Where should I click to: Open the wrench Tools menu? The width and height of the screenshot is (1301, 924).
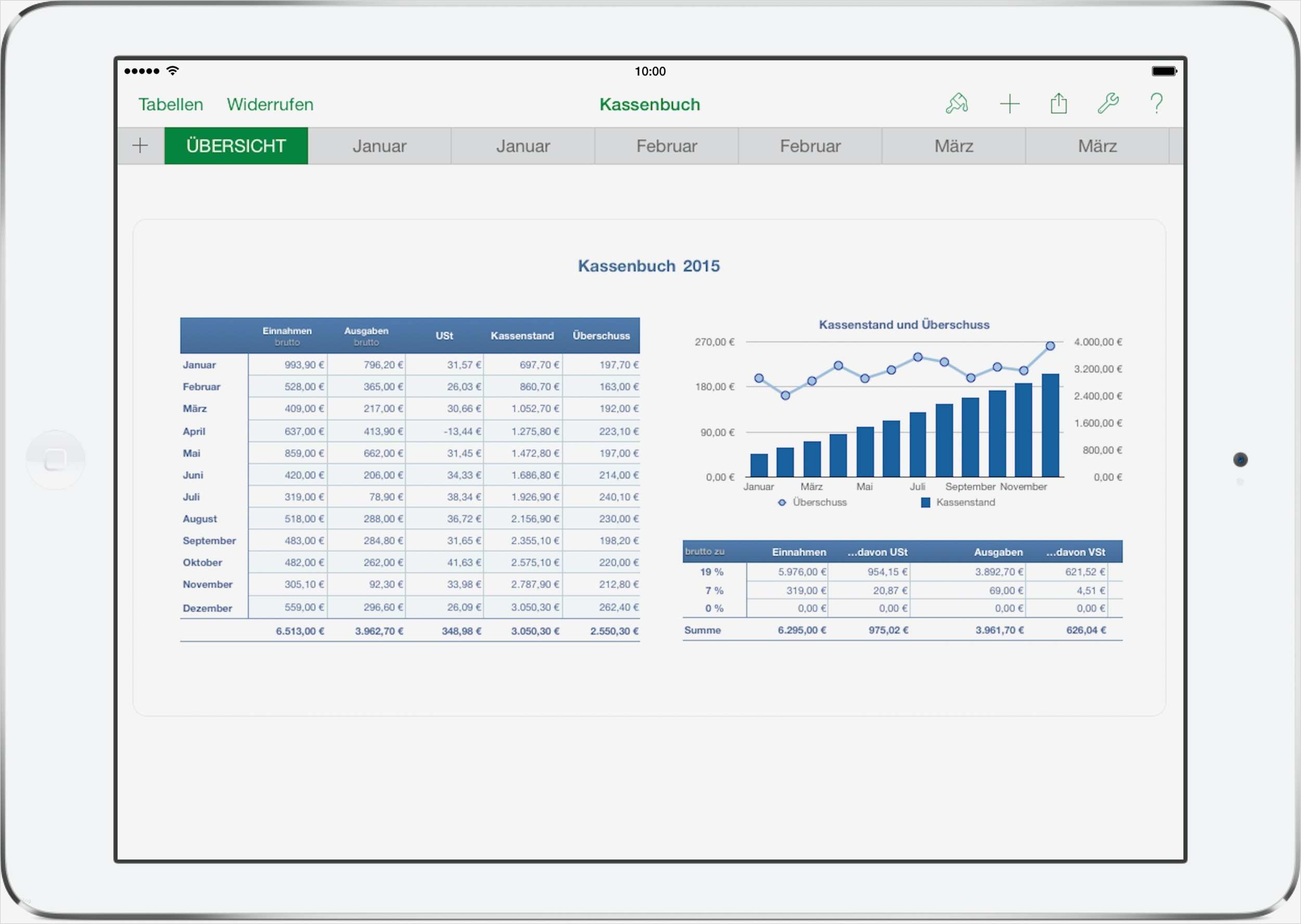1107,104
